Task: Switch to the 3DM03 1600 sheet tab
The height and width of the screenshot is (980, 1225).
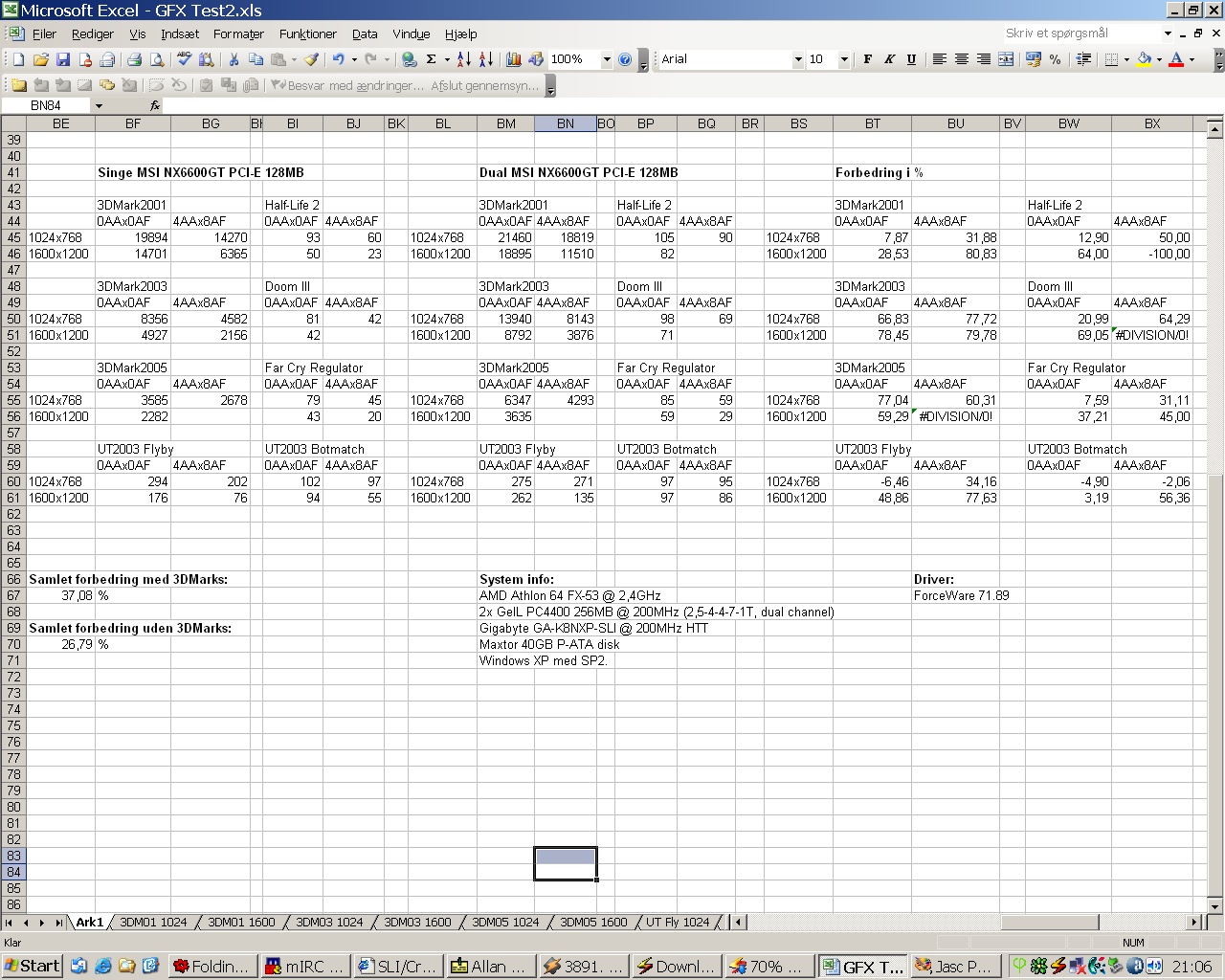Action: click(x=417, y=922)
